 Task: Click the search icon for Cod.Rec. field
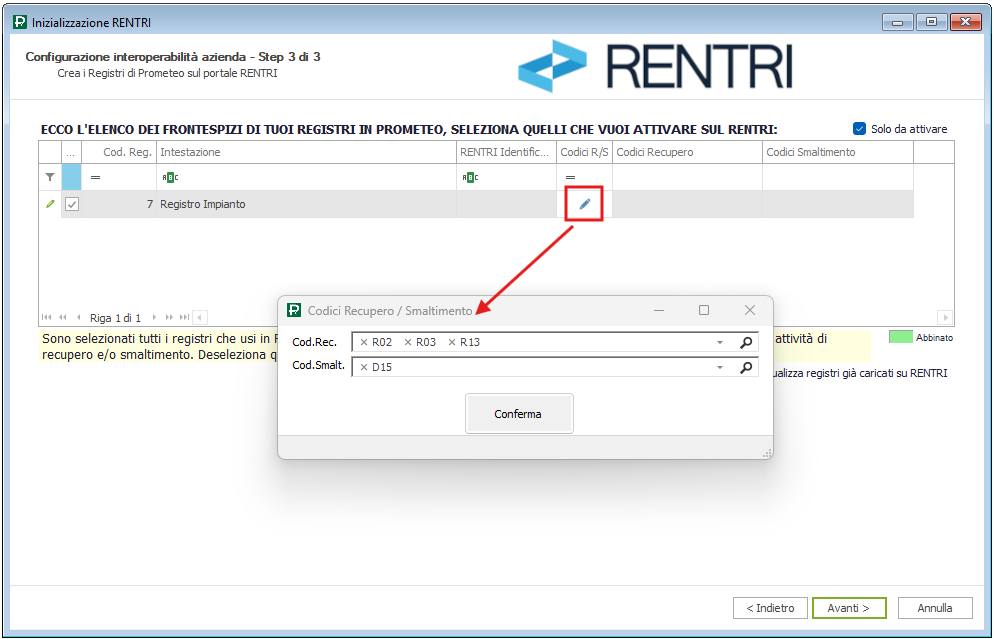(746, 343)
